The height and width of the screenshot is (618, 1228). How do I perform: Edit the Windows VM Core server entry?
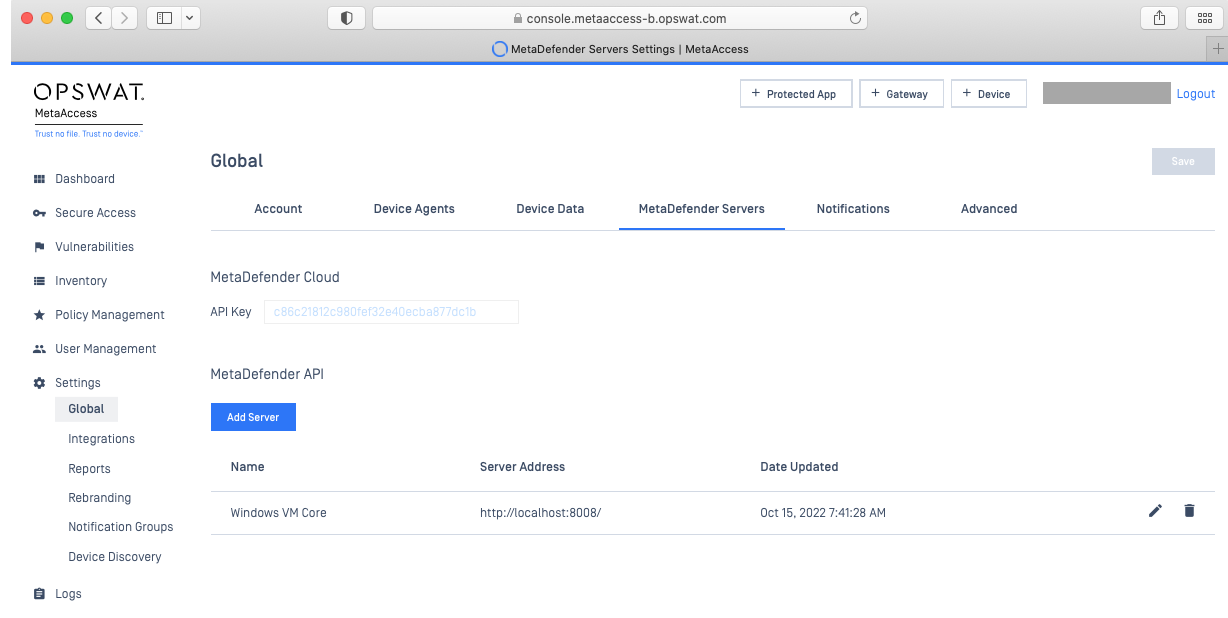pyautogui.click(x=1155, y=511)
